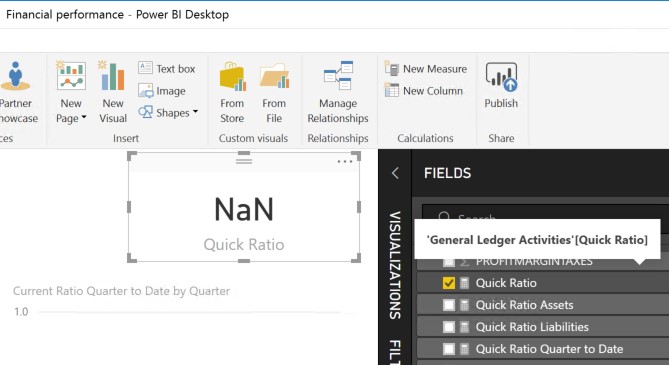Create a New Column
This screenshot has height=365, width=669.
coord(424,91)
